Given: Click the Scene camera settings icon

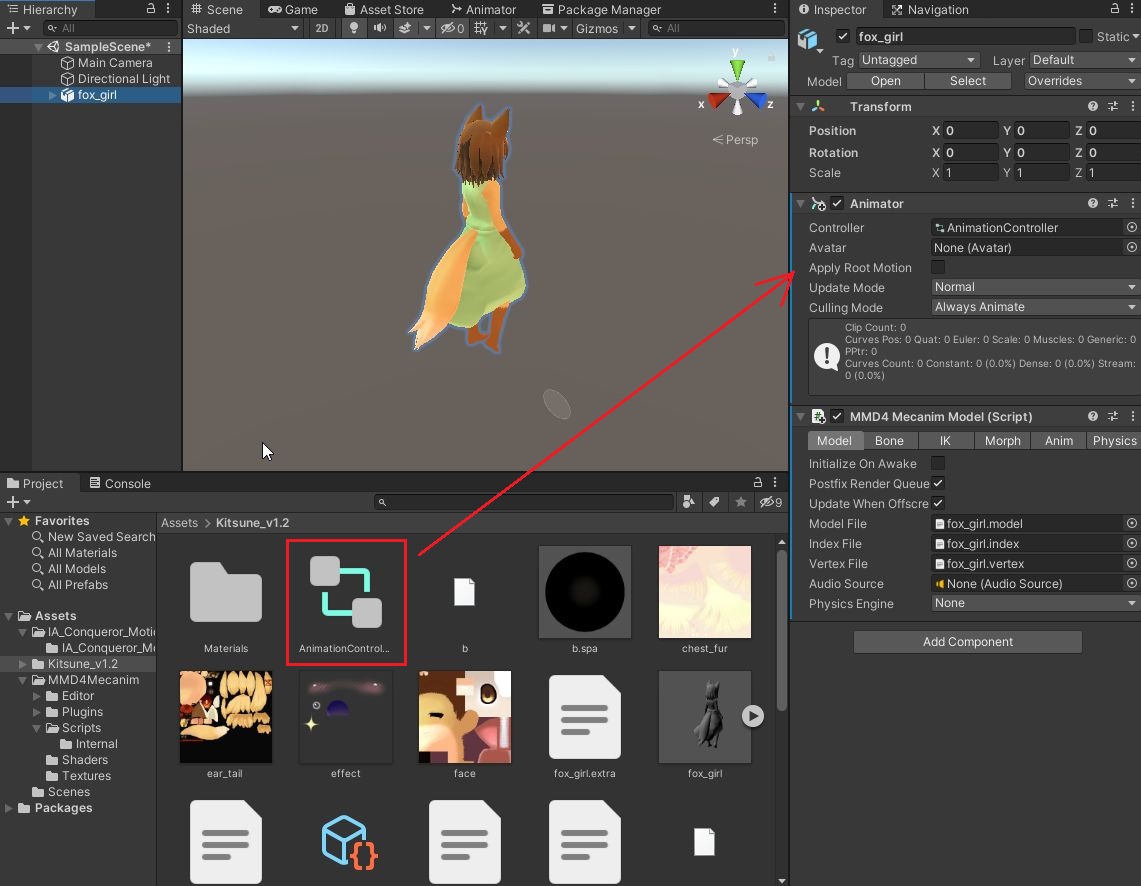Looking at the screenshot, I should [549, 28].
